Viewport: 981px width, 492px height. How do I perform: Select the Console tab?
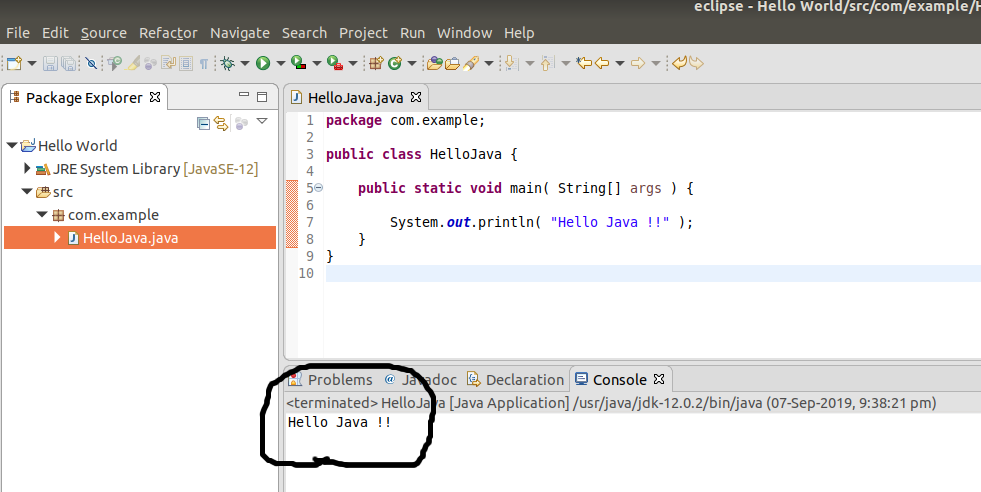tap(619, 380)
